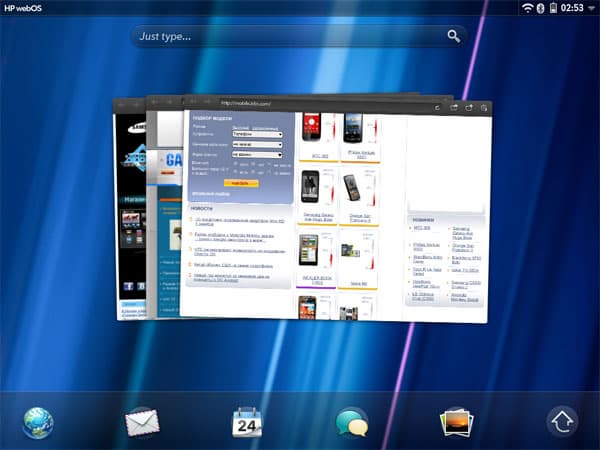This screenshot has width=600, height=450.
Task: Open the link under the tablet thumbnail
Action: [x=317, y=280]
